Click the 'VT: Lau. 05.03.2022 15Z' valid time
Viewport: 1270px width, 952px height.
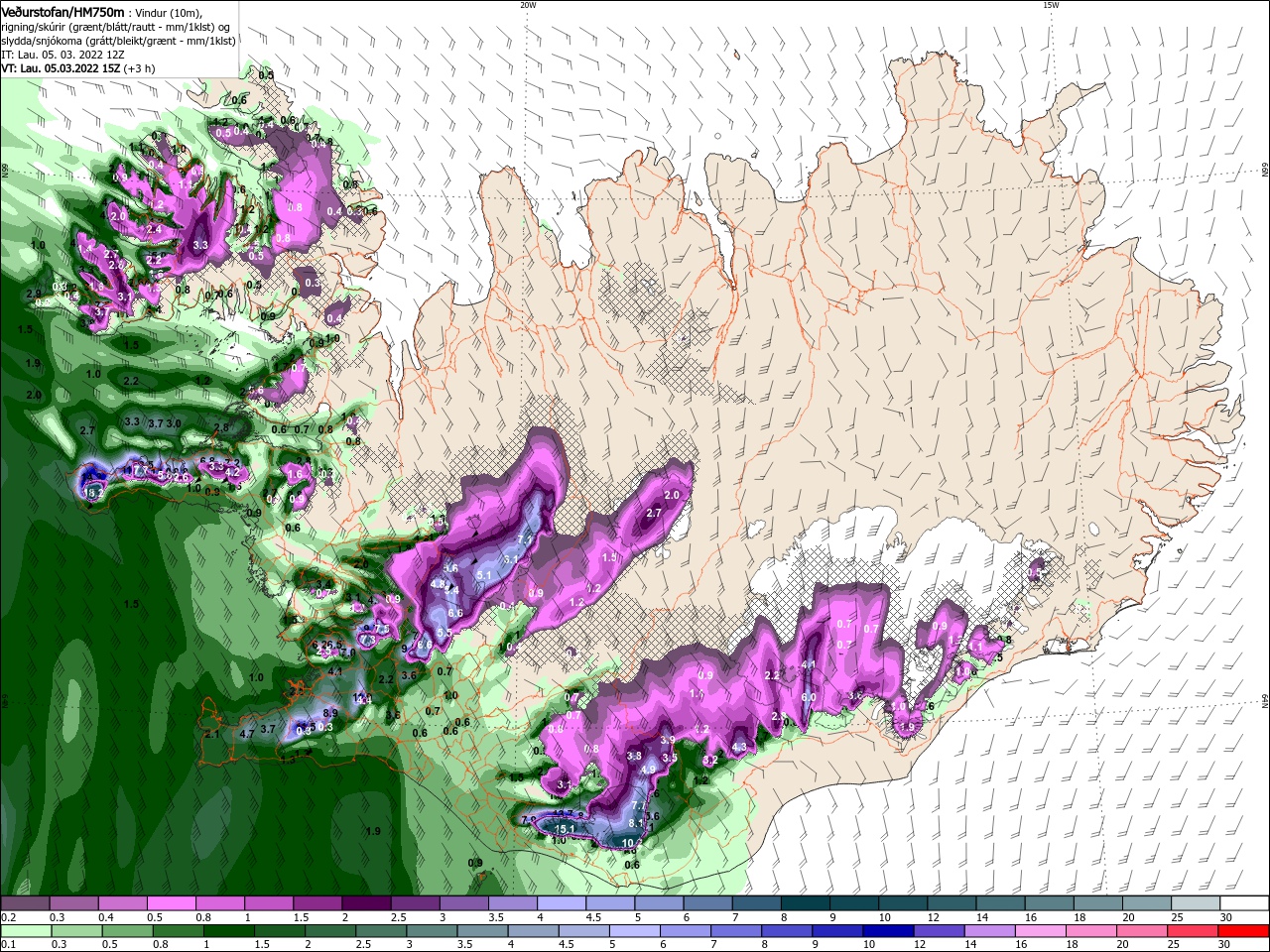pyautogui.click(x=62, y=67)
